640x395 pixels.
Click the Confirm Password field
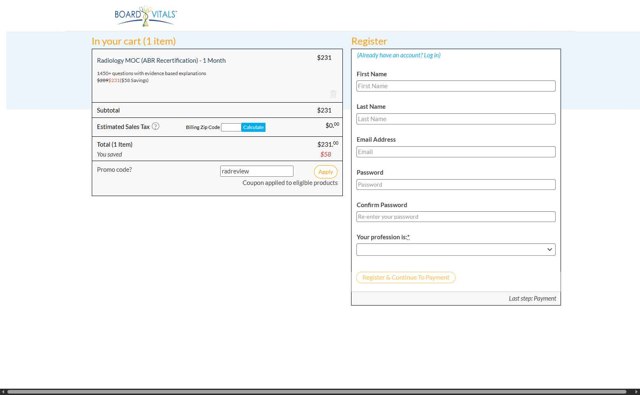tap(456, 217)
